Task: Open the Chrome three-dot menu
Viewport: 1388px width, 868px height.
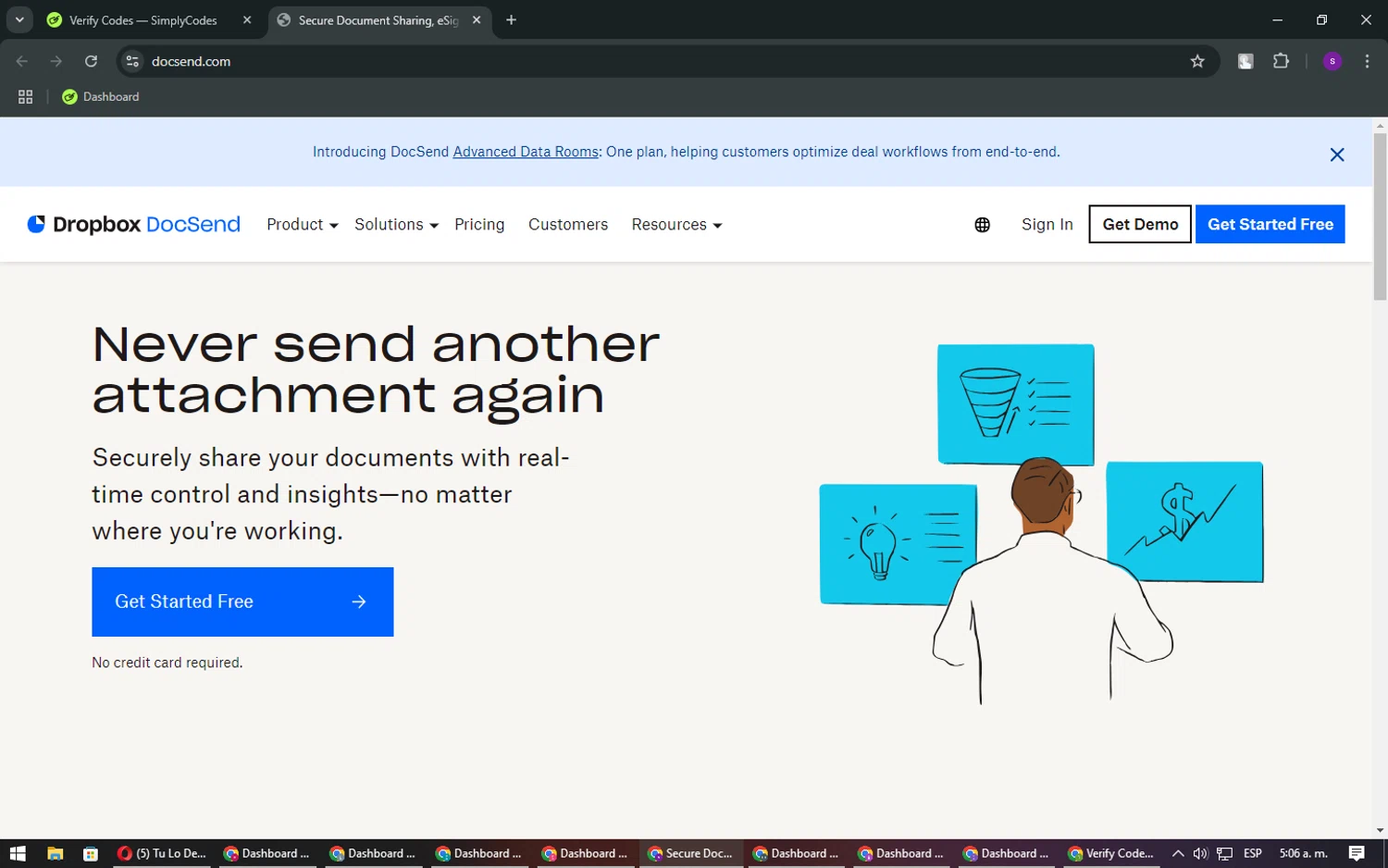Action: pos(1367,61)
